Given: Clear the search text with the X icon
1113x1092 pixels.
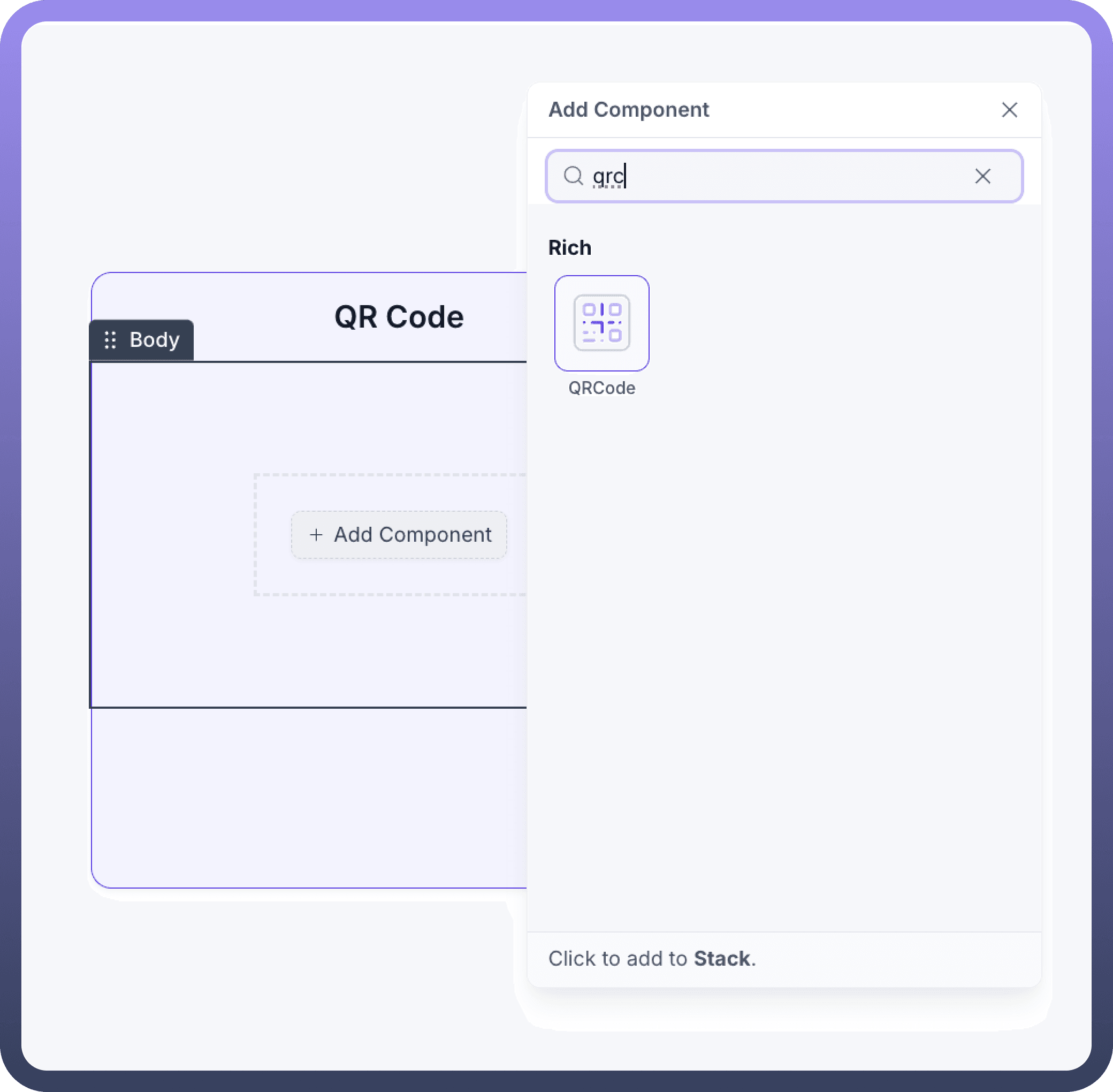Looking at the screenshot, I should click(982, 176).
